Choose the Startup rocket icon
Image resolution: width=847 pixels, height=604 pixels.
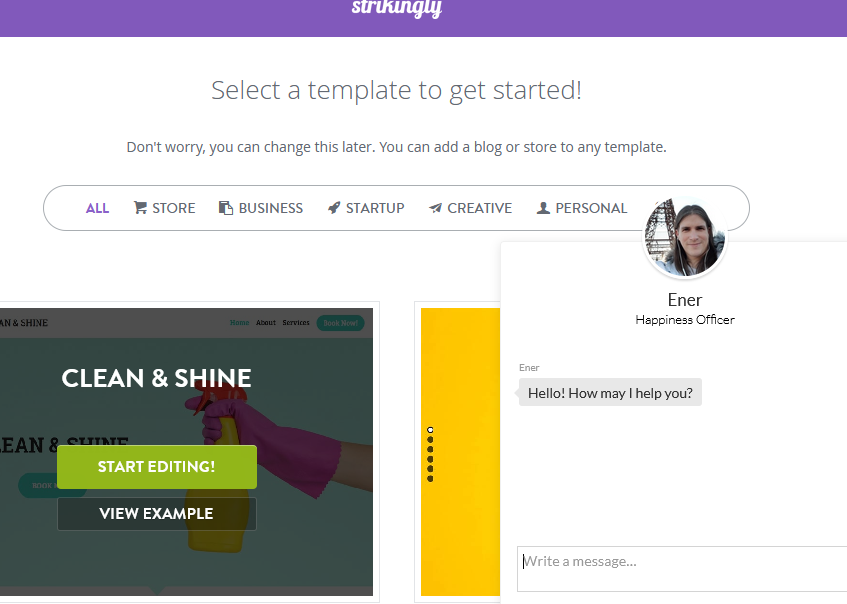334,208
